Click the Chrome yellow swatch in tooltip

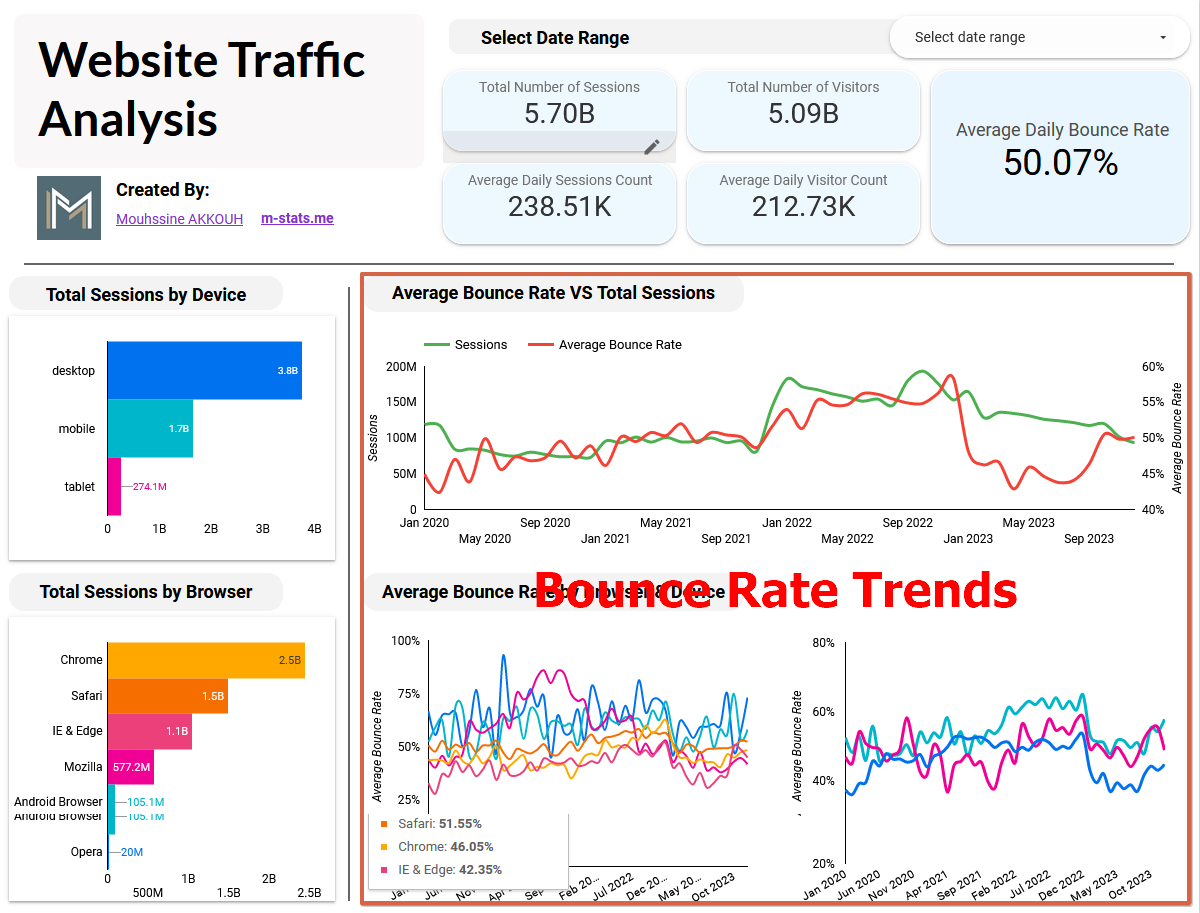click(x=384, y=847)
